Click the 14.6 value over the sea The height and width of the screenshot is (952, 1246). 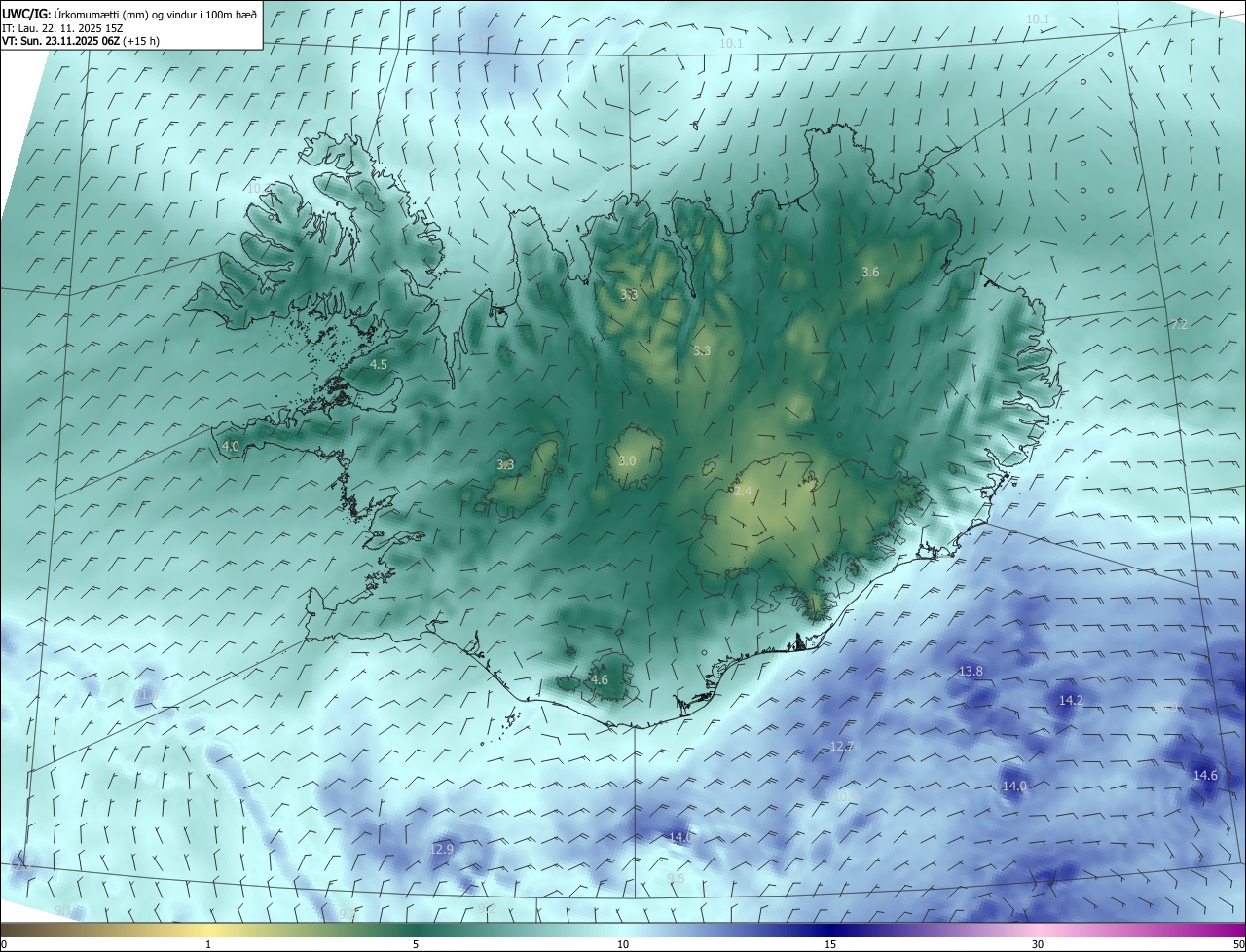1205,776
